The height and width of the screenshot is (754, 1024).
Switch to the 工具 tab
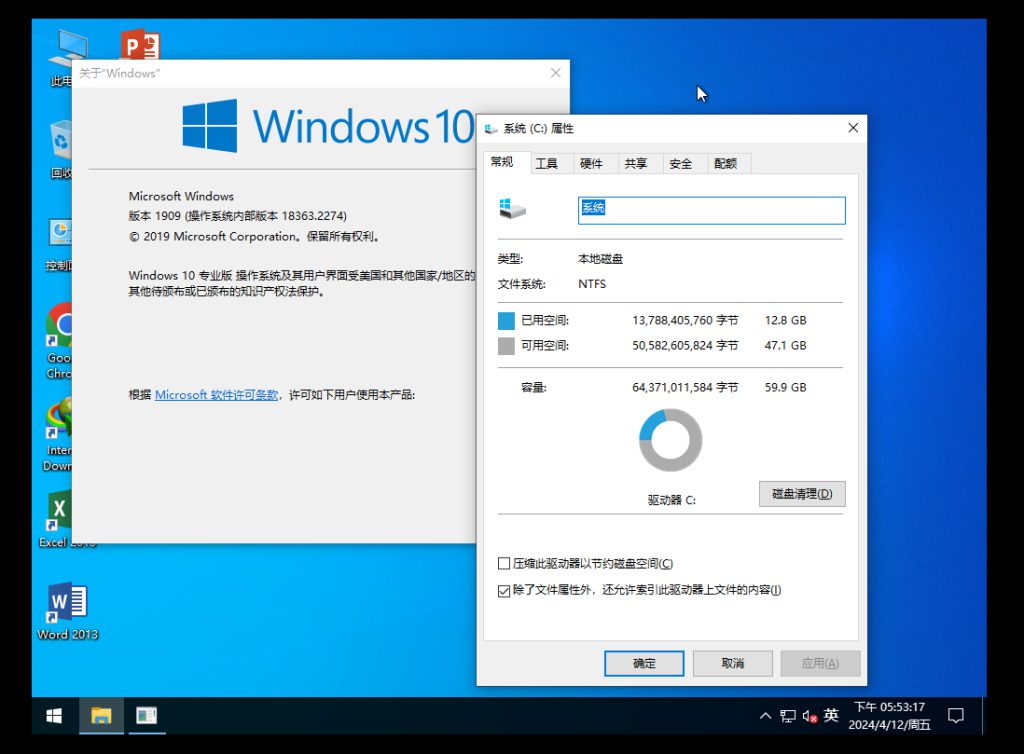pyautogui.click(x=546, y=164)
